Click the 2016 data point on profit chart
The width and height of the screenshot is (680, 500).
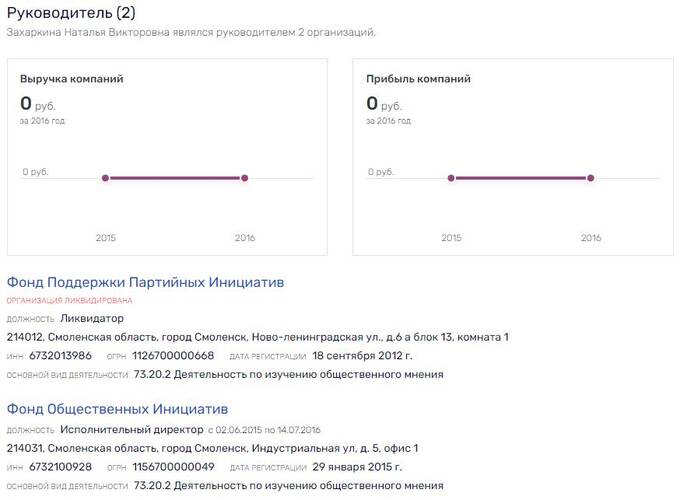(x=591, y=178)
